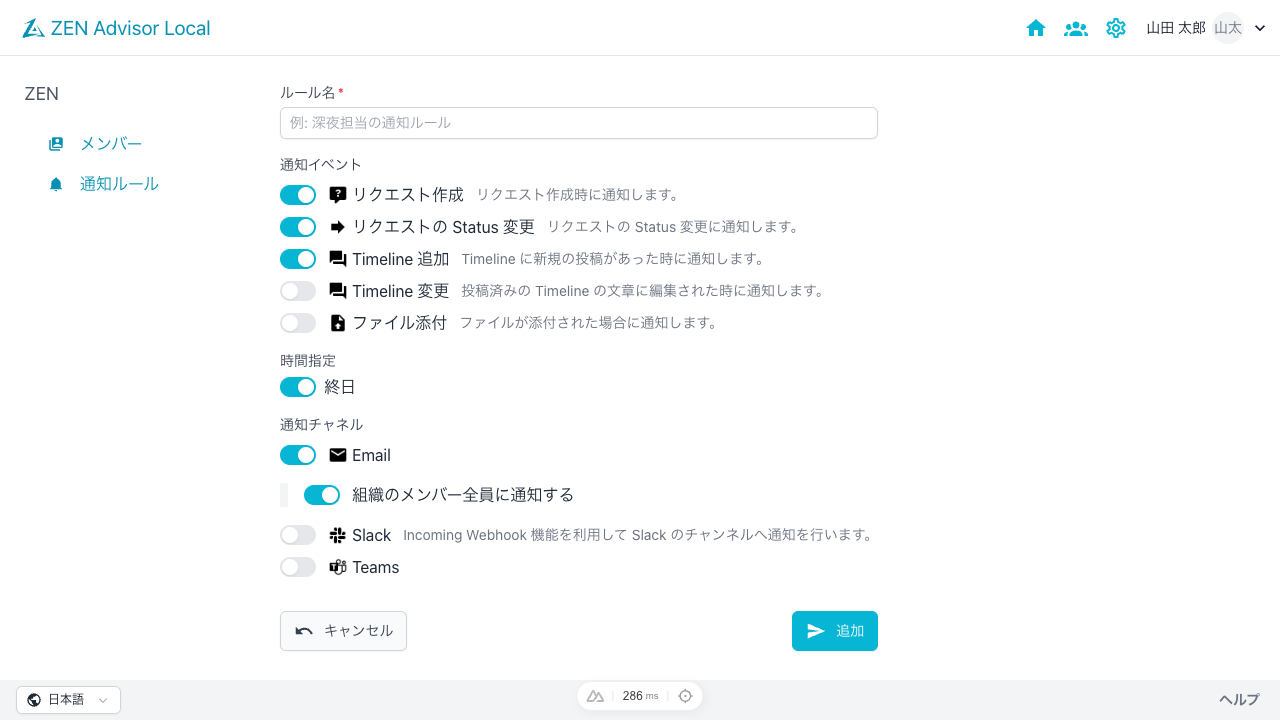This screenshot has width=1280, height=720.
Task: Click the ヘルプ link in the footer
Action: [x=1238, y=699]
